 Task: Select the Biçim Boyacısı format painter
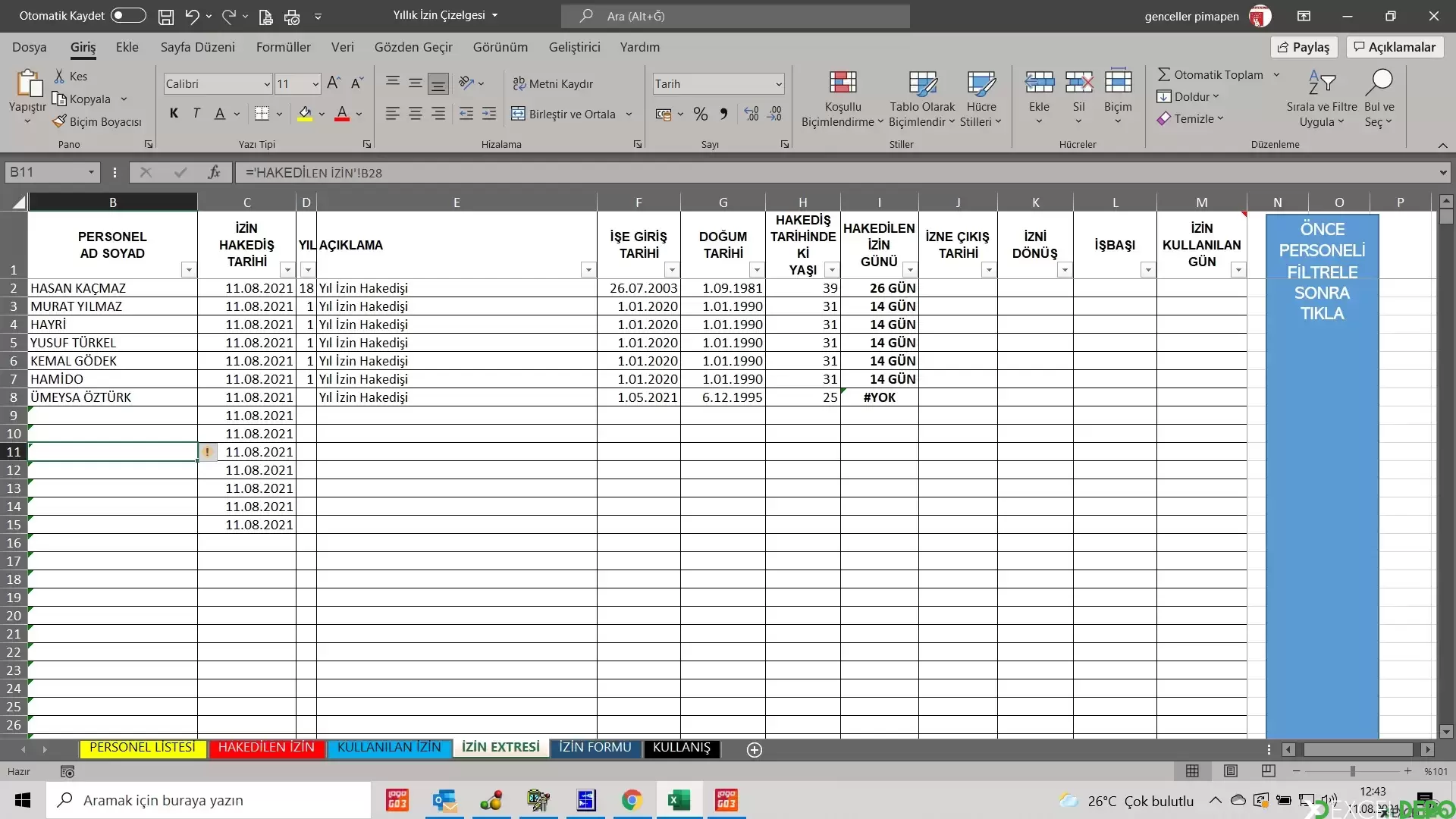97,121
